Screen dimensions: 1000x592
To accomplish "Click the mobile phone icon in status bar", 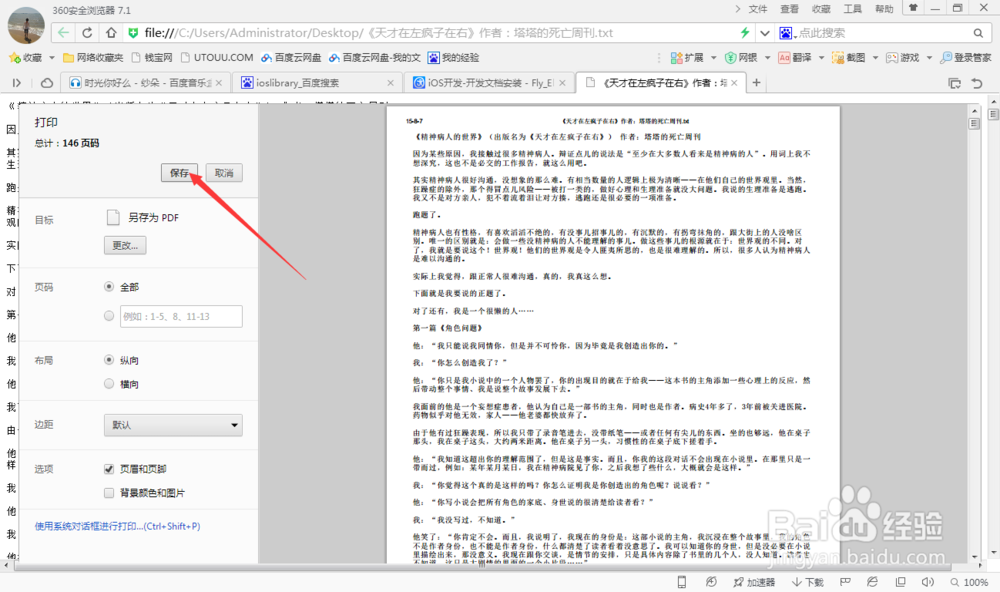I will (682, 582).
